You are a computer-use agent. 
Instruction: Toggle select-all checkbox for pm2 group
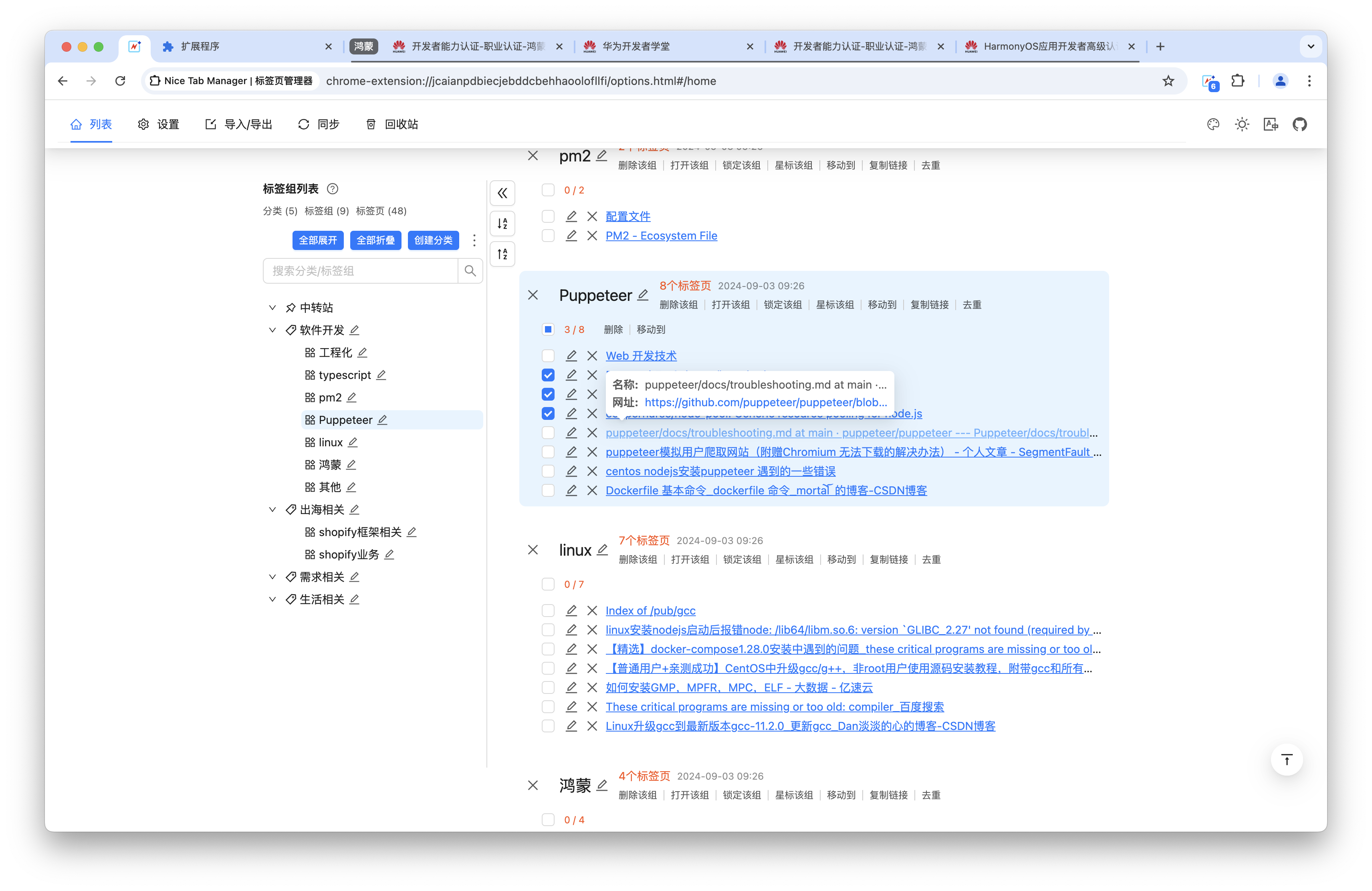click(548, 190)
